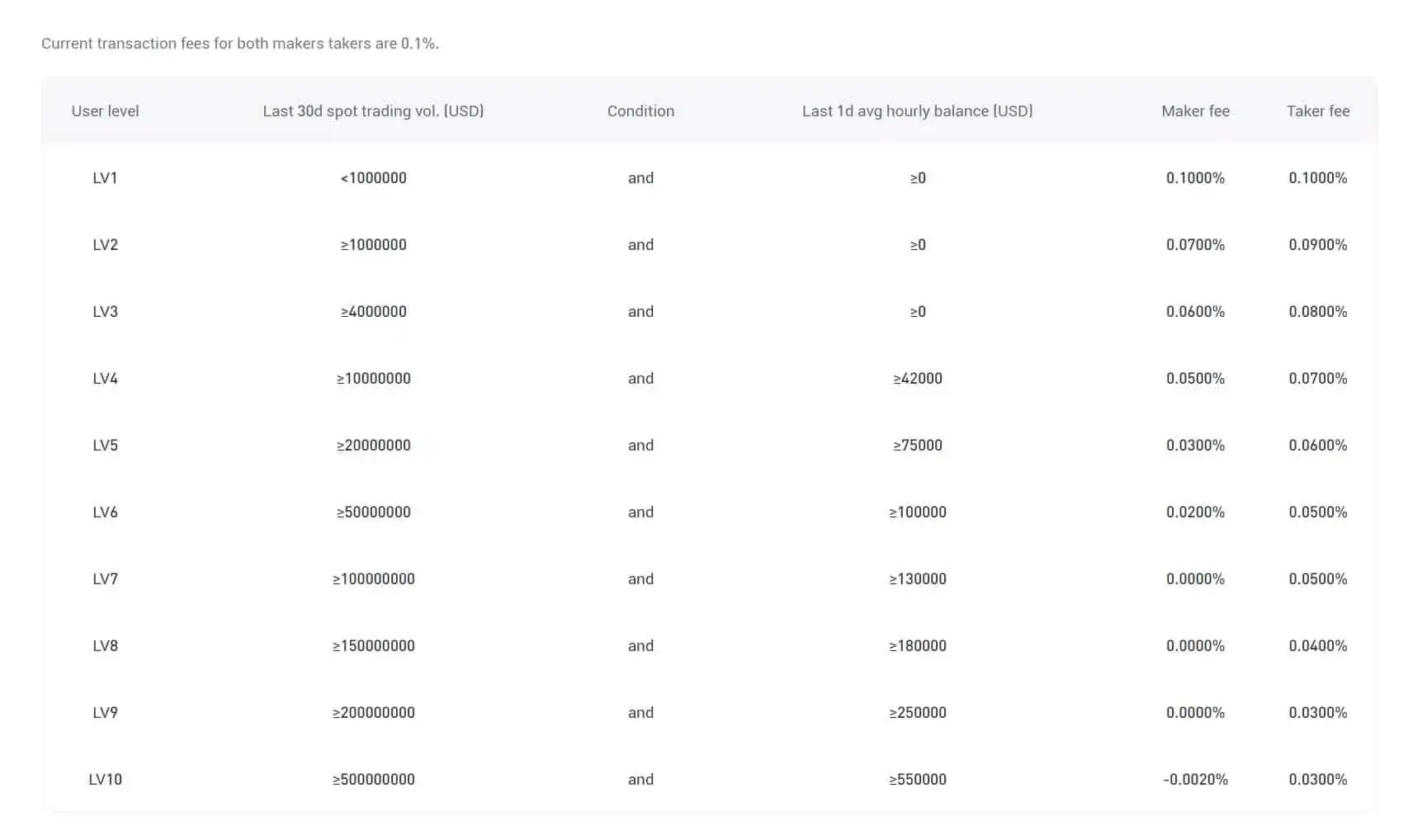Select the 0.1000% taker fee for LV1
Image resolution: width=1413 pixels, height=840 pixels.
tap(1317, 177)
